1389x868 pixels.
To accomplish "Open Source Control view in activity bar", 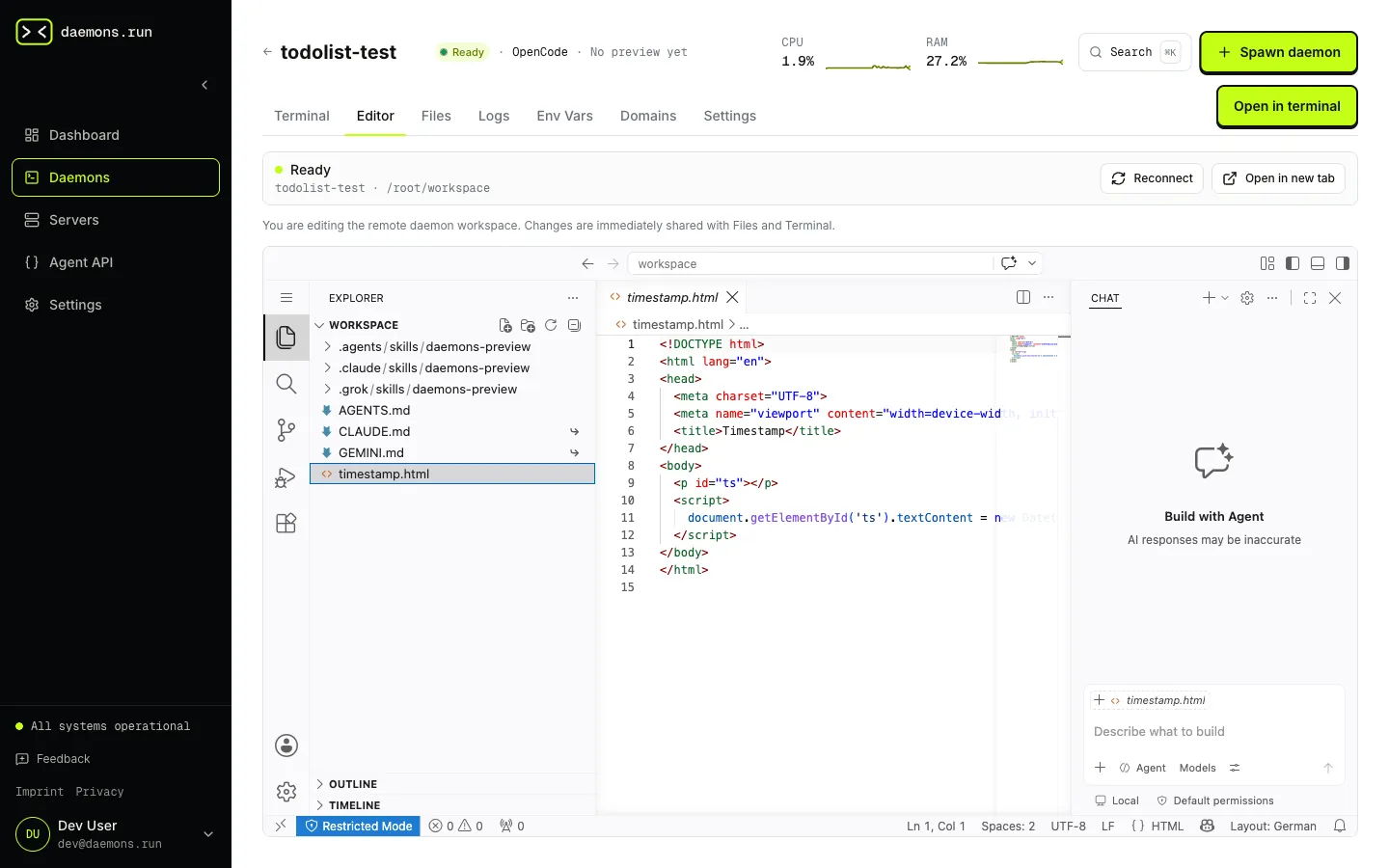I will click(x=286, y=429).
